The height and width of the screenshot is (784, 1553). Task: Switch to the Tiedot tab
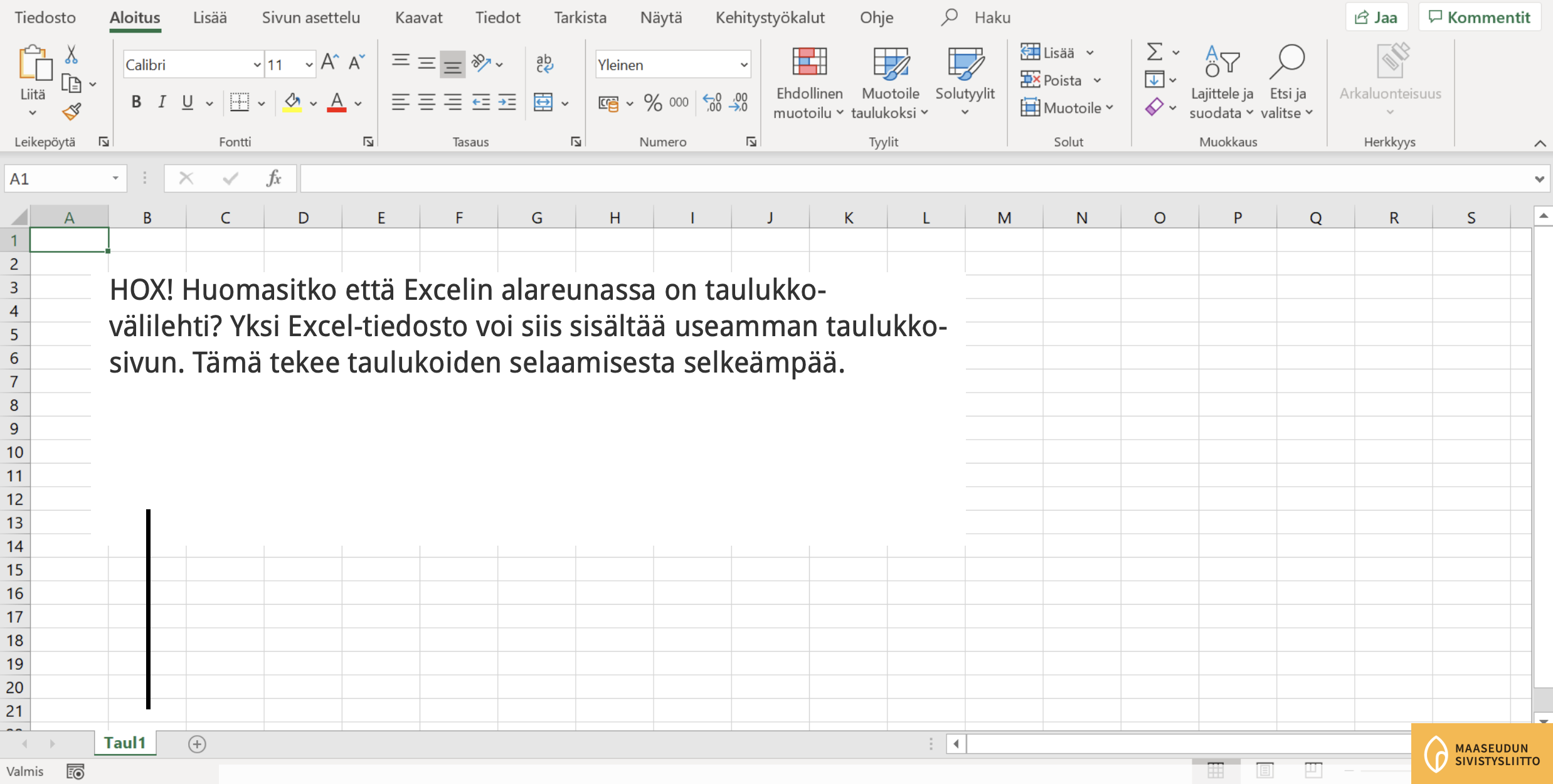497,18
